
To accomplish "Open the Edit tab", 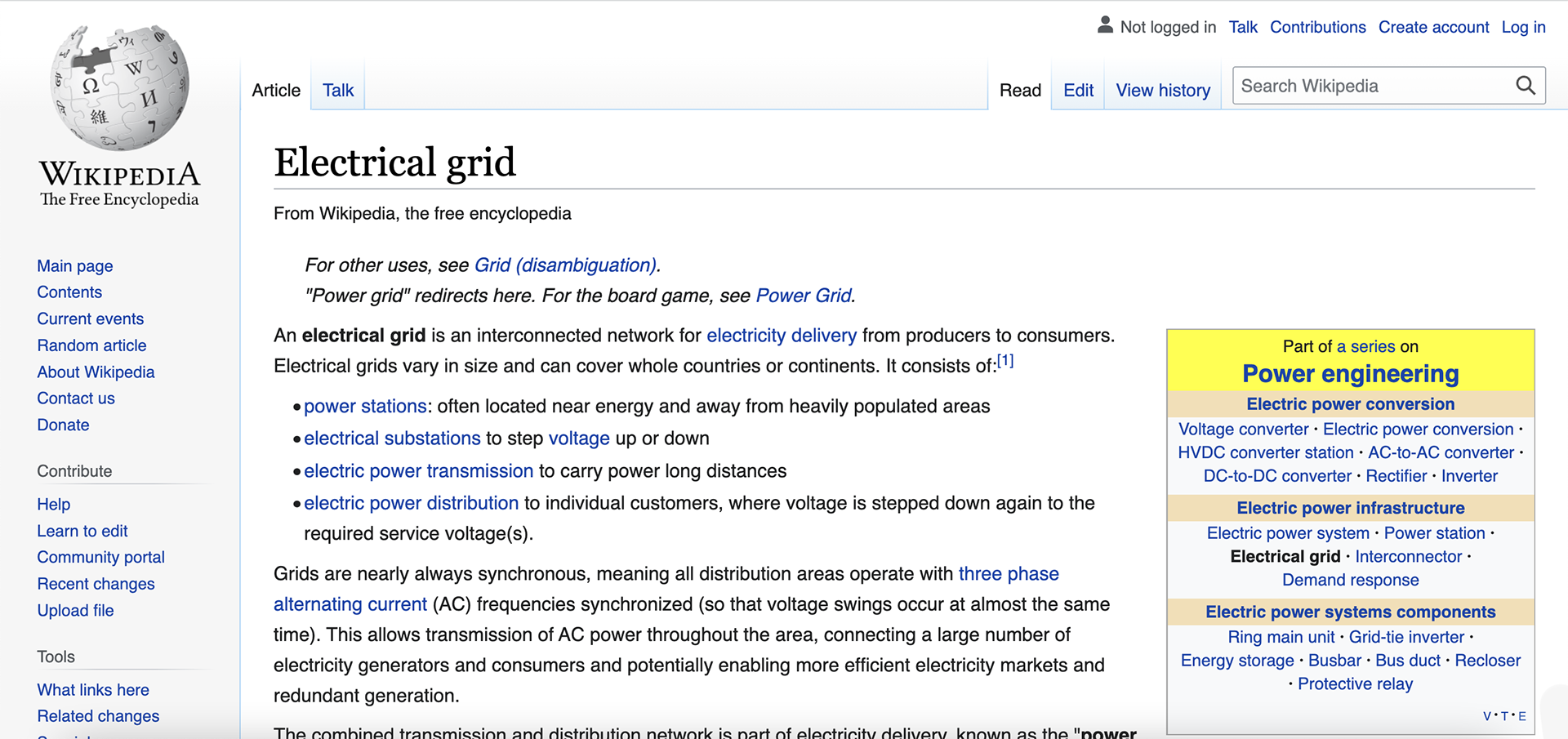I will click(x=1078, y=90).
